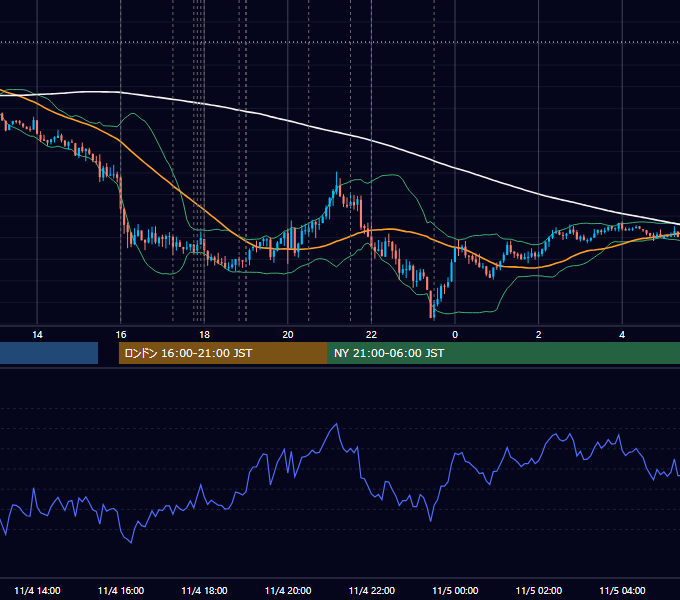Select the "4" hour label on price chart axis
Viewport: 680px width, 600px height.
(622, 335)
